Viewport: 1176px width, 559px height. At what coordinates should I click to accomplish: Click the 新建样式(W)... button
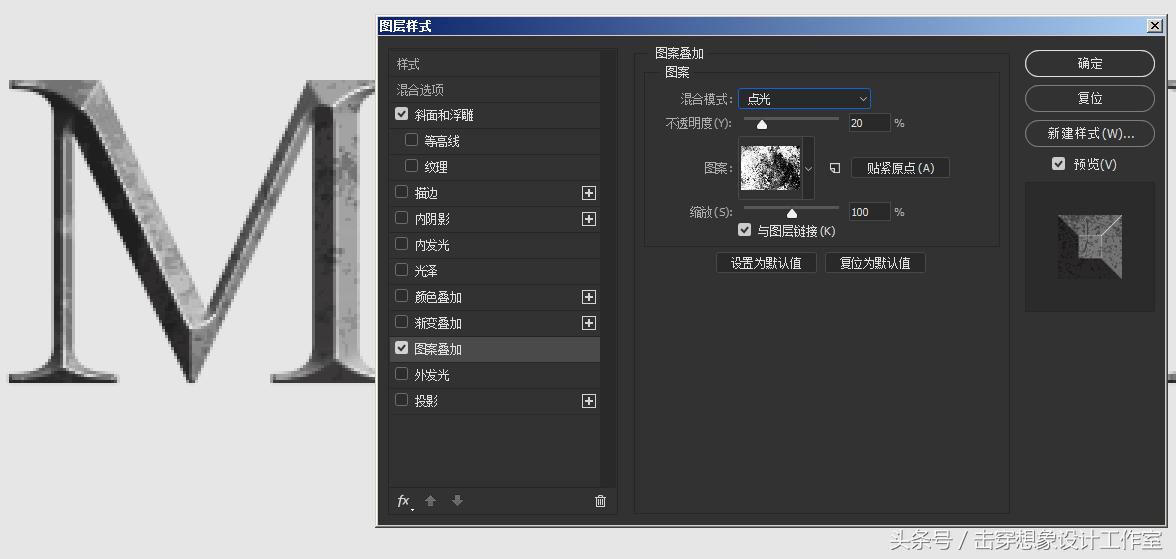tap(1090, 134)
